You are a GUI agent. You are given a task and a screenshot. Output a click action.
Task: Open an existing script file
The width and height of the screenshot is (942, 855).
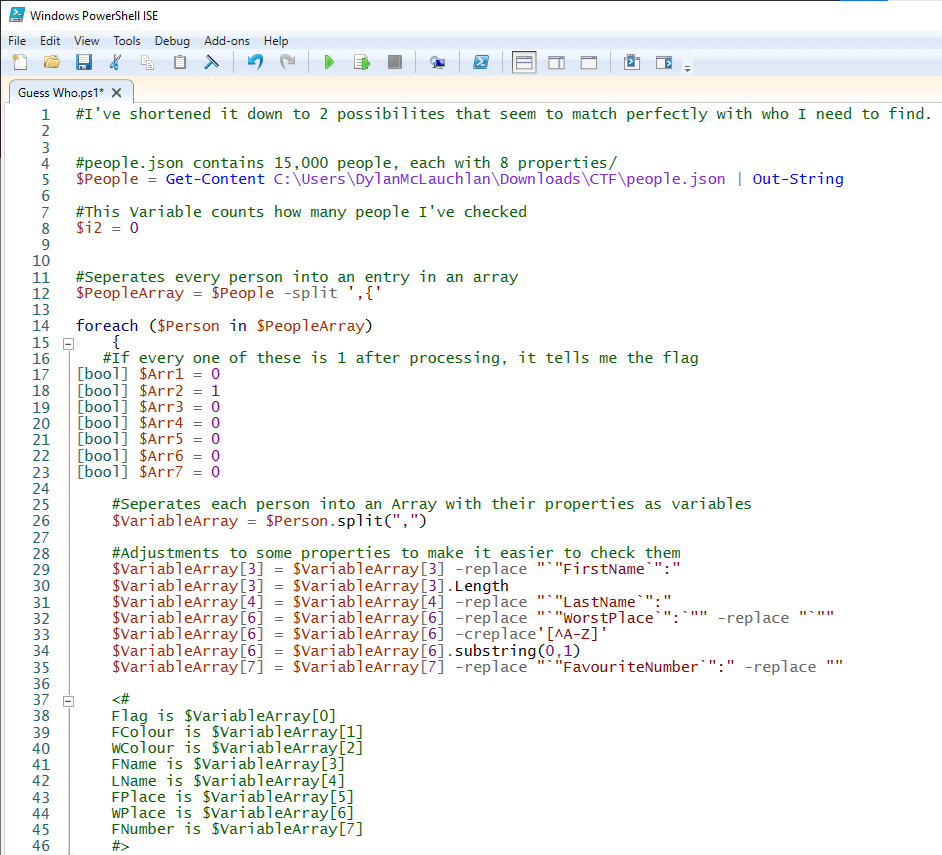click(52, 62)
